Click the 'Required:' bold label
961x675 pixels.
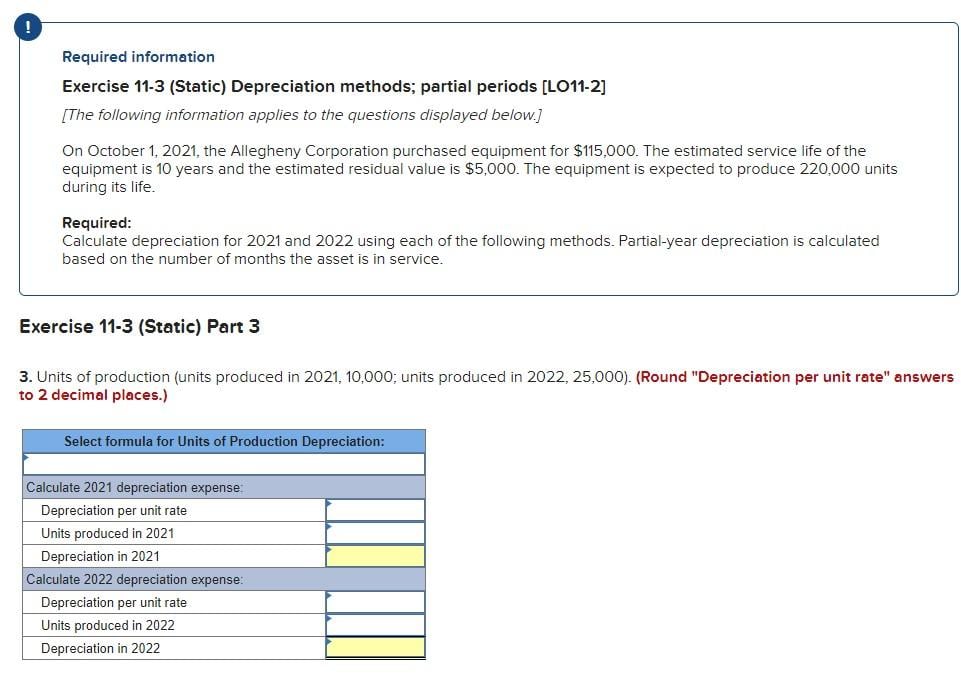click(x=97, y=223)
